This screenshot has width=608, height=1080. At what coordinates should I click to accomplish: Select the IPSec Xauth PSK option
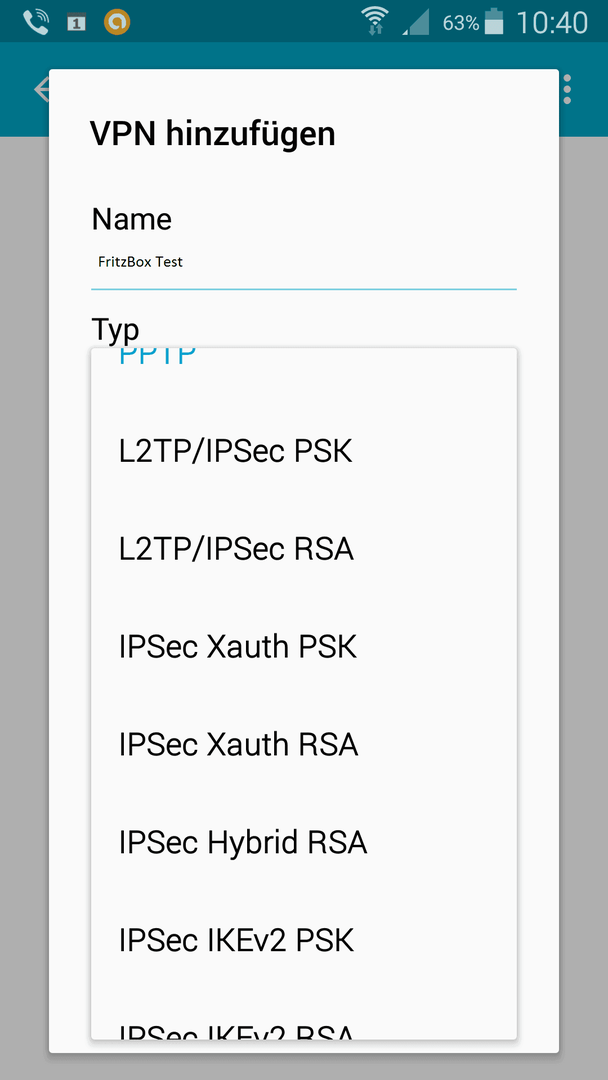tap(304, 647)
